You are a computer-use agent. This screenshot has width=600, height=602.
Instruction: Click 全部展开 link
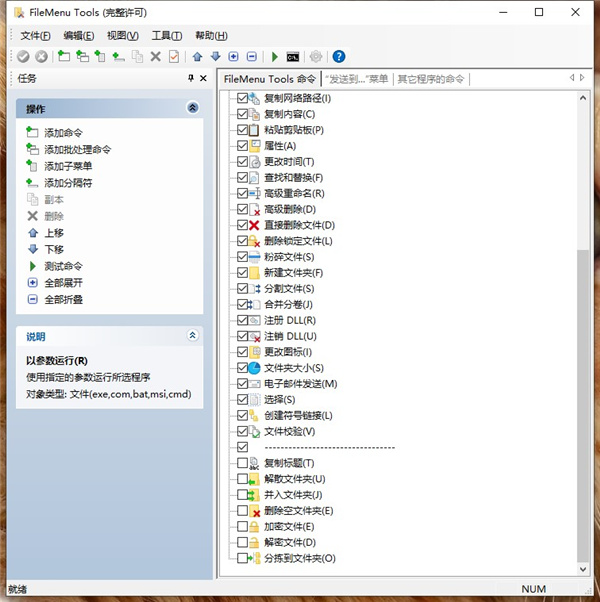pyautogui.click(x=63, y=283)
